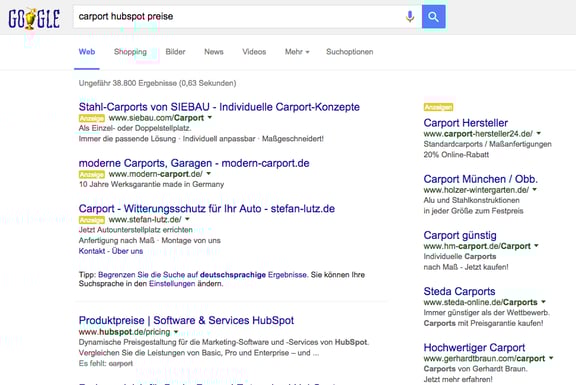The width and height of the screenshot is (576, 385).
Task: Click text 'nach Maß - Jetzt kaufen!'
Action: [466, 267]
